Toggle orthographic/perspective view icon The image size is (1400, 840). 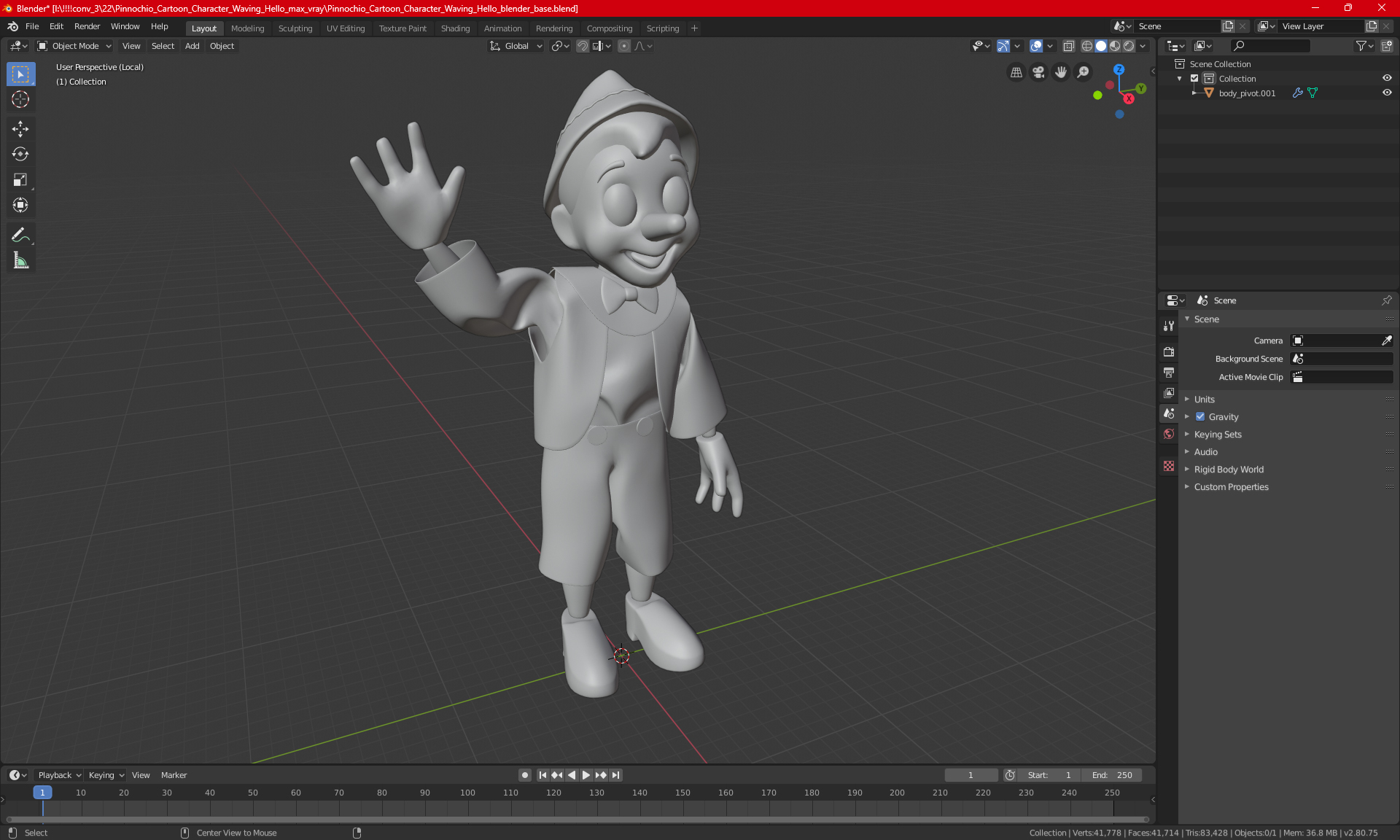[x=1016, y=72]
